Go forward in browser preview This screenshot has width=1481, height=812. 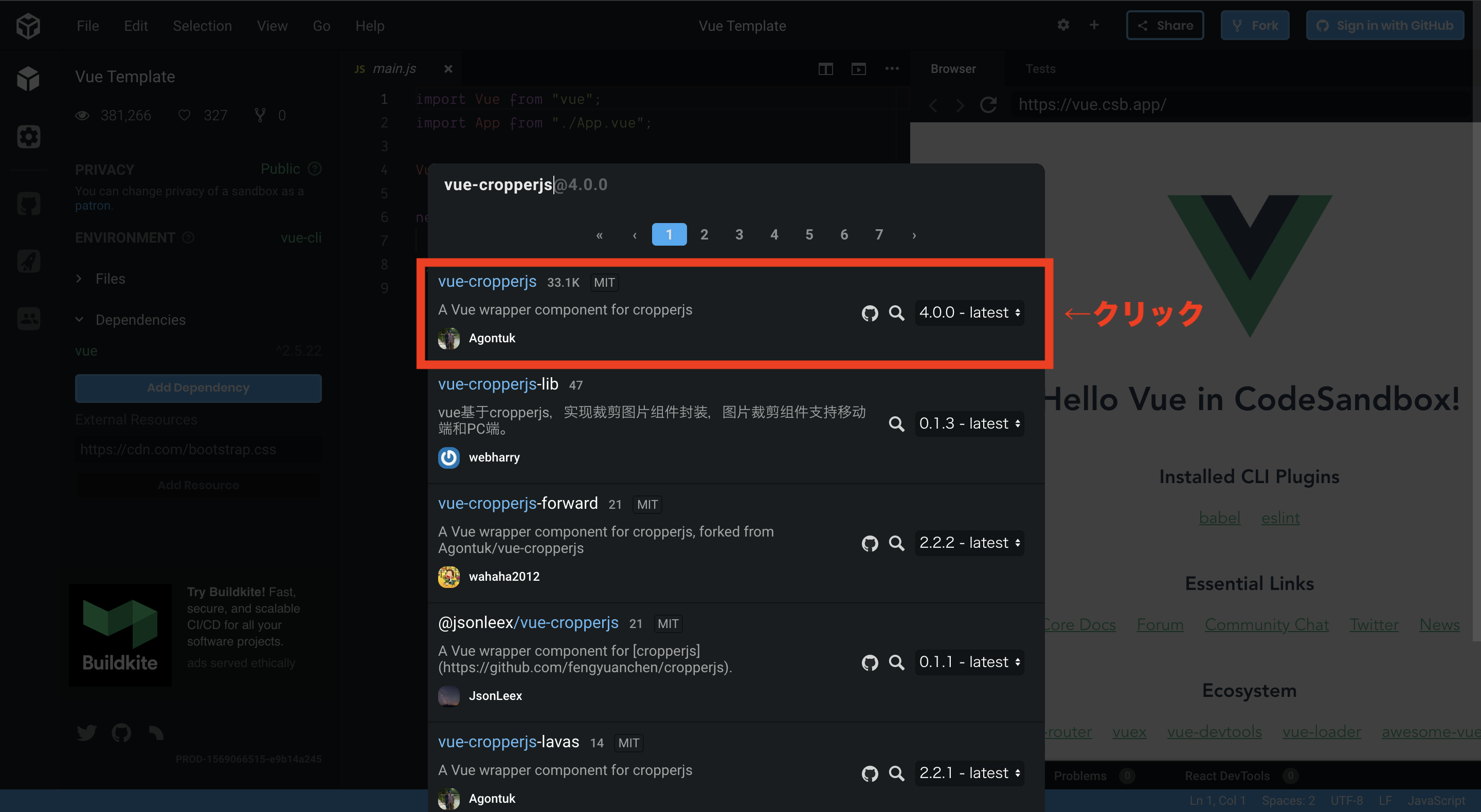[x=960, y=105]
